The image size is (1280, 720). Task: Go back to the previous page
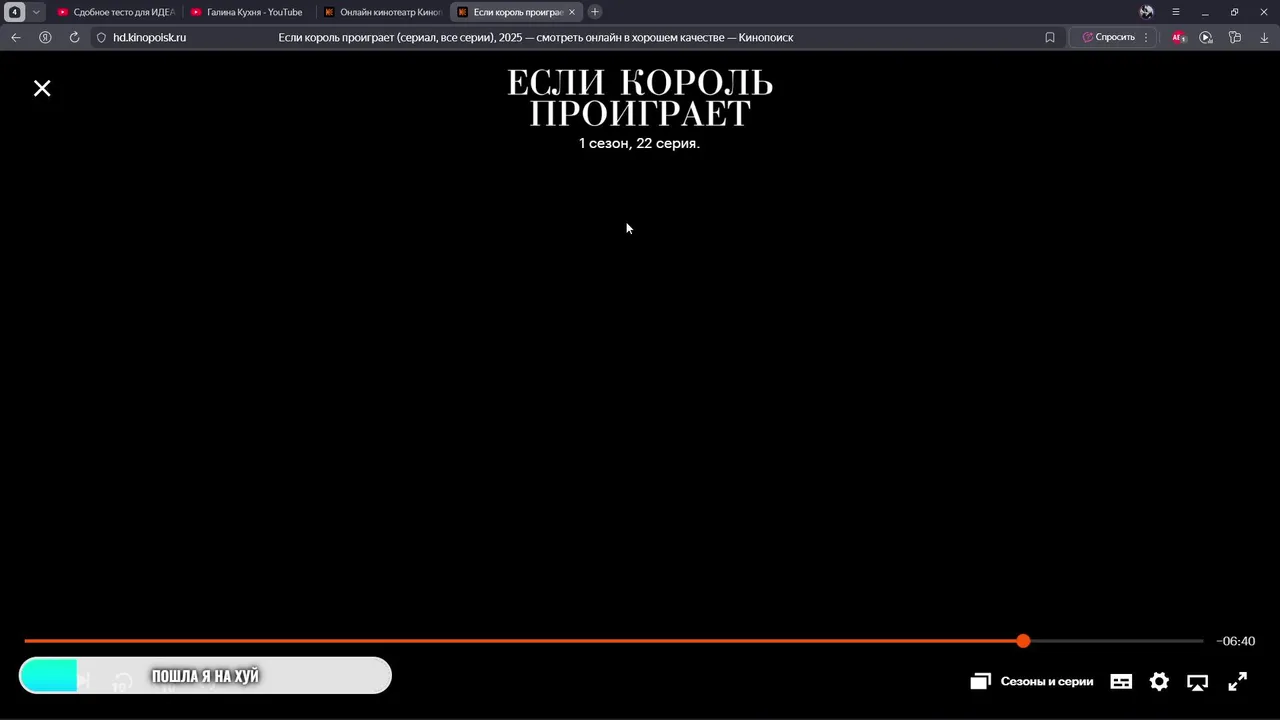click(16, 37)
